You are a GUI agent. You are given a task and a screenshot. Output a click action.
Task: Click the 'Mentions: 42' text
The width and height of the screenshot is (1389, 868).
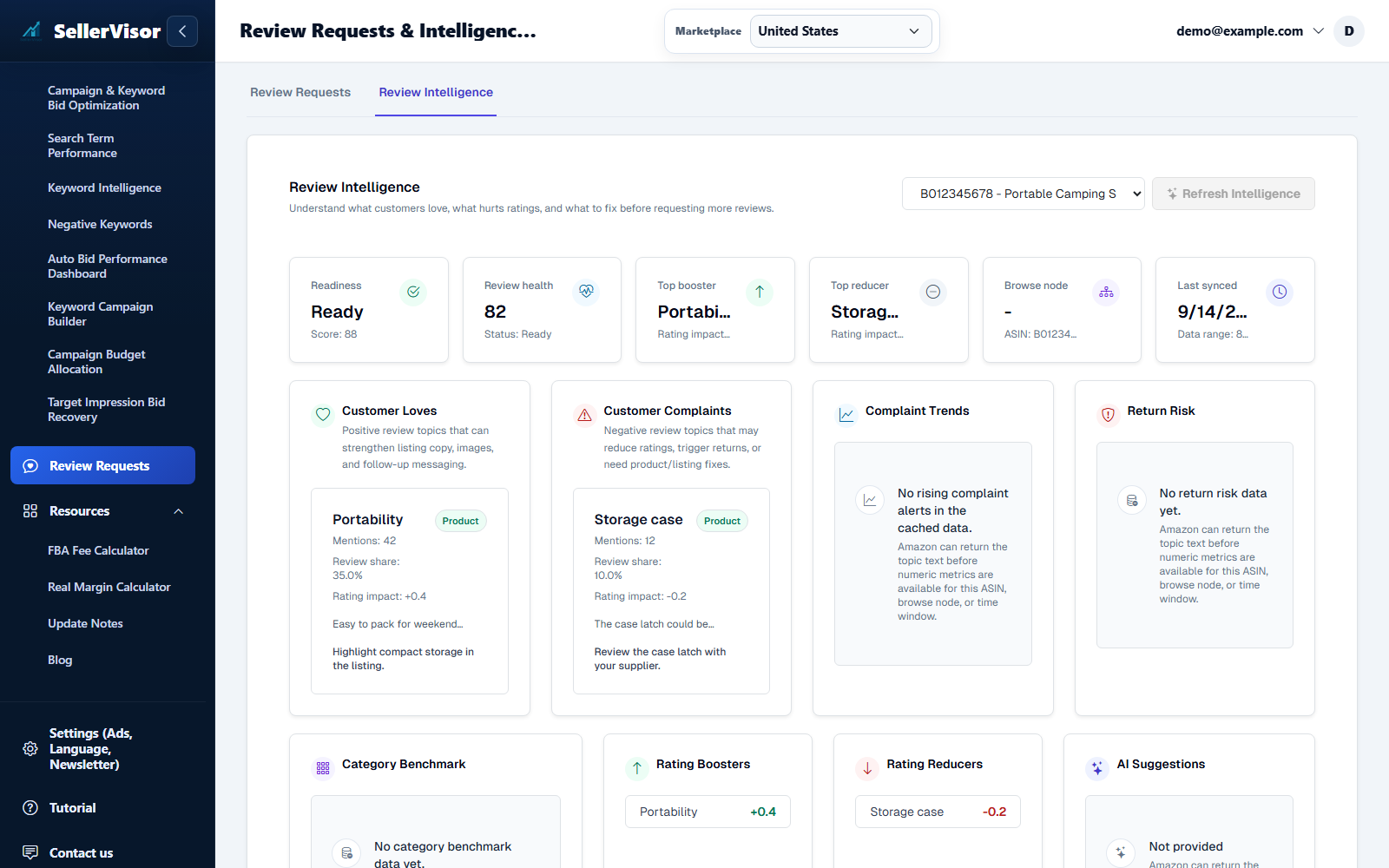point(365,541)
